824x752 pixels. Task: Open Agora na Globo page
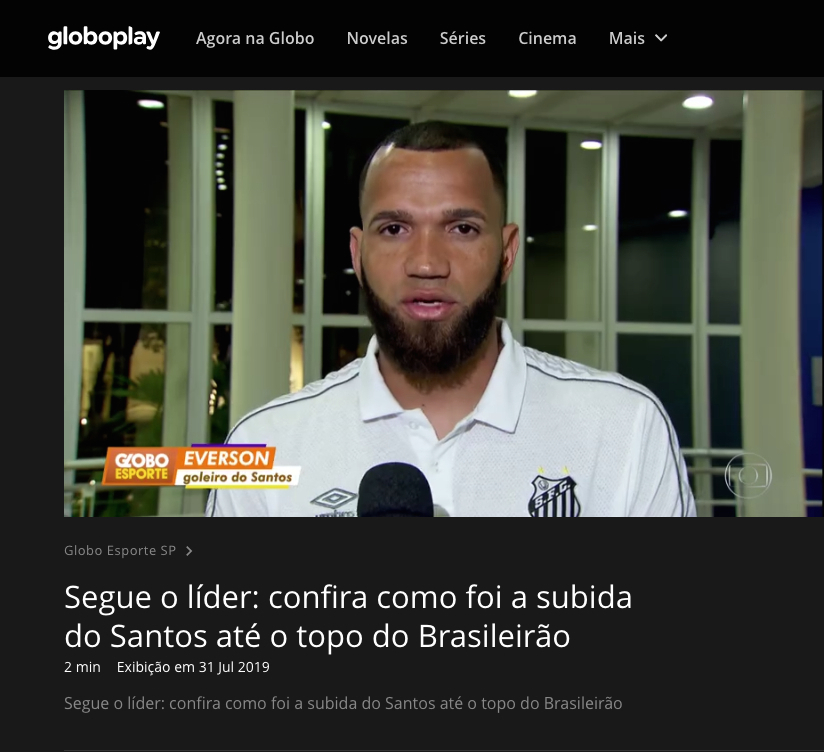[255, 38]
